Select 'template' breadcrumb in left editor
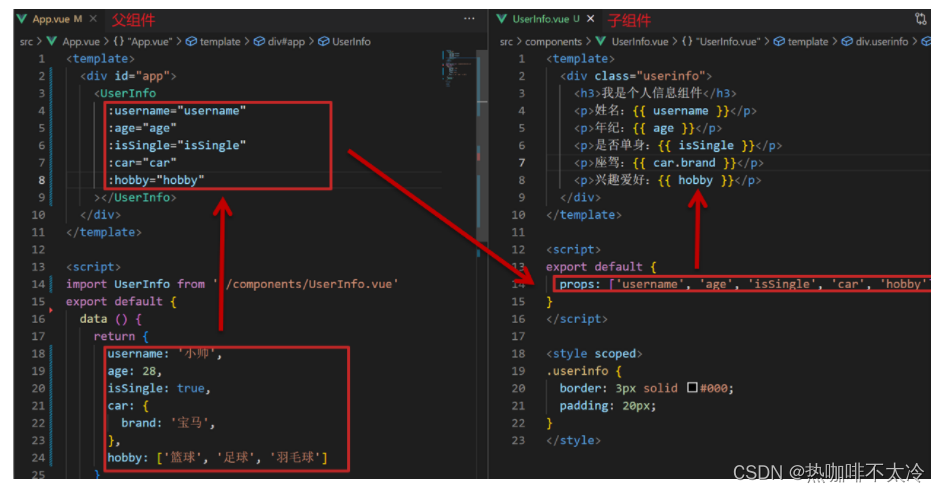941x493 pixels. click(x=220, y=41)
